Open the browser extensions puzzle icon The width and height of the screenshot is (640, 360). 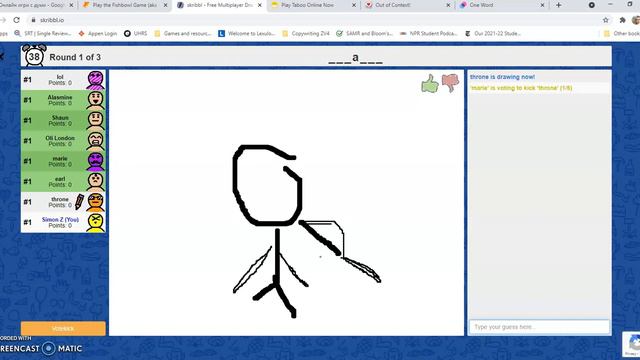click(x=622, y=20)
